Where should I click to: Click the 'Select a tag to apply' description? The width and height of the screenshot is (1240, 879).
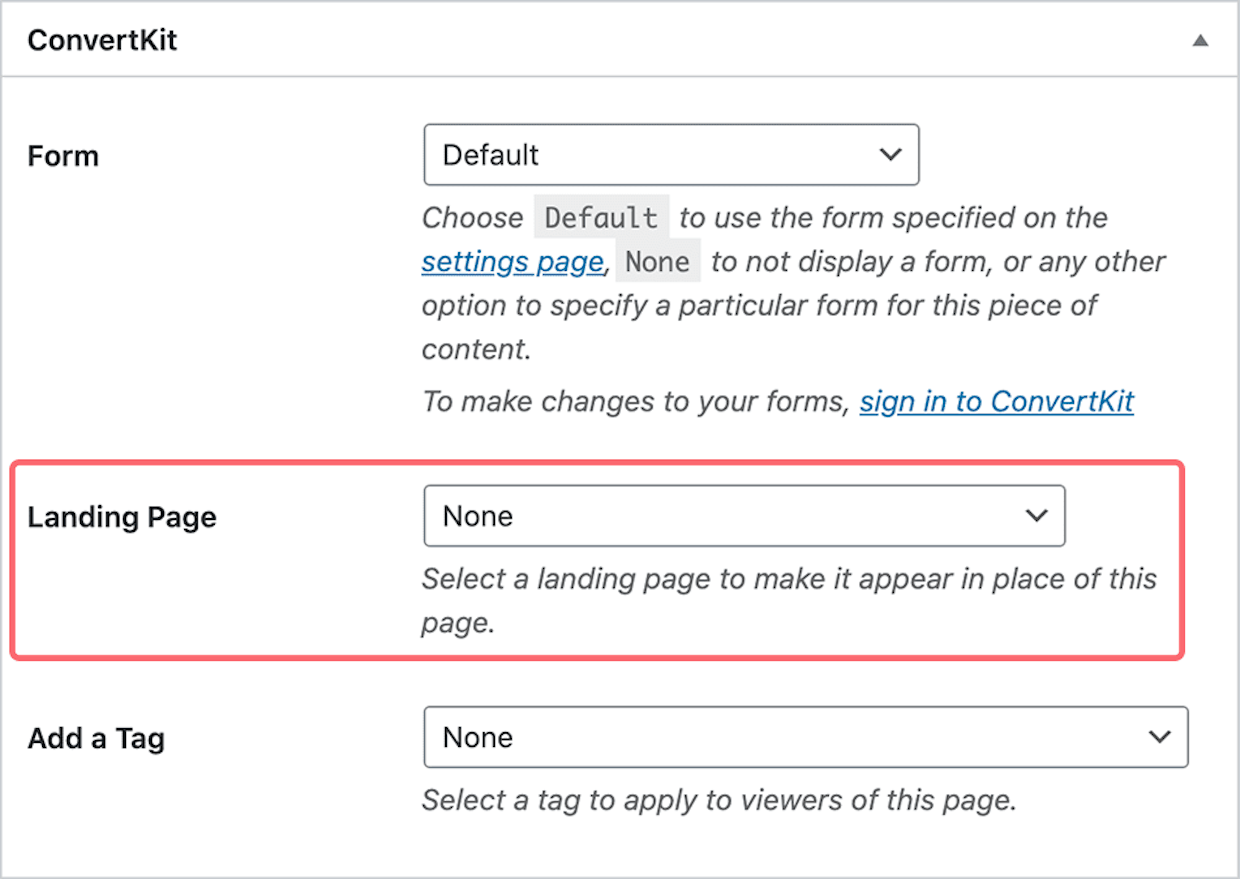click(x=719, y=800)
